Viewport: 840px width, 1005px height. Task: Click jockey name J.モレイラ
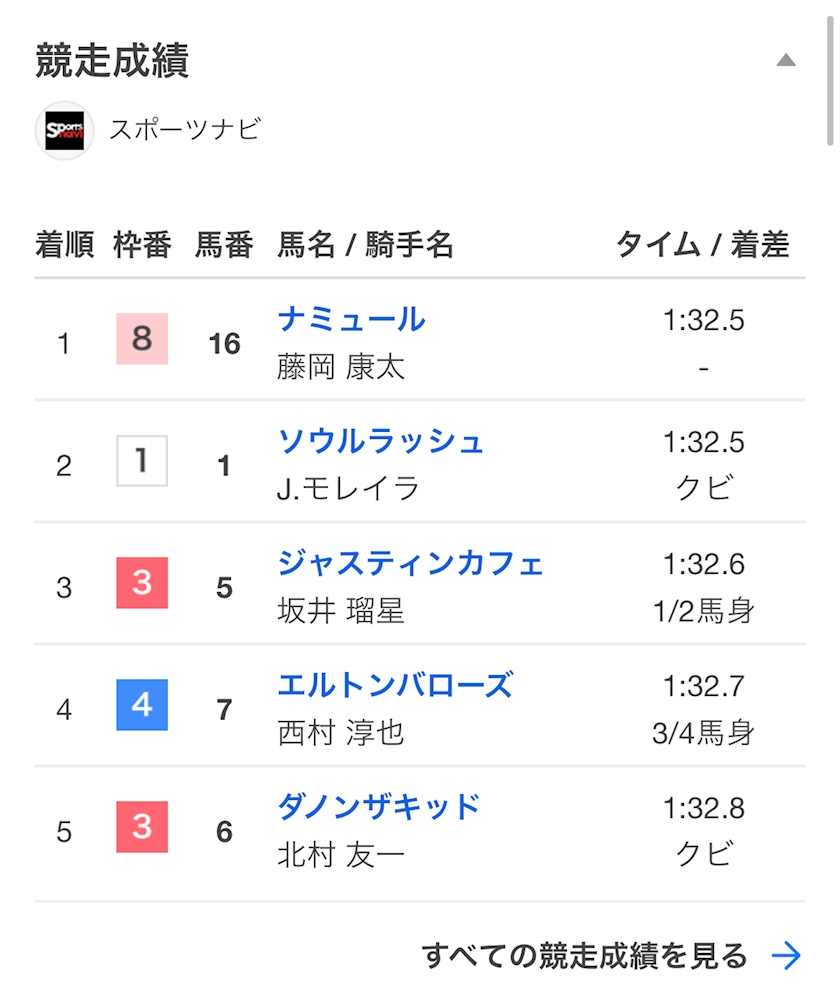click(x=348, y=489)
